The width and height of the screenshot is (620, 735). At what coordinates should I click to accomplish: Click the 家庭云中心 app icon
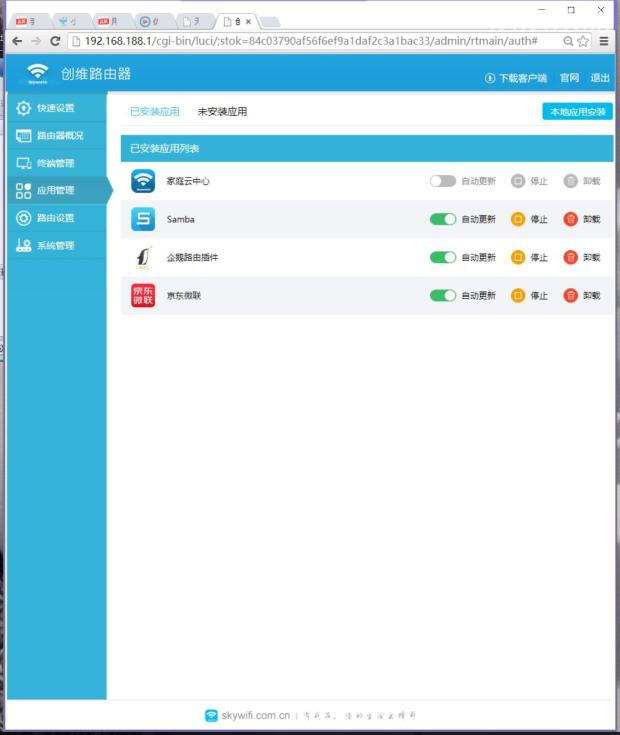pos(143,181)
